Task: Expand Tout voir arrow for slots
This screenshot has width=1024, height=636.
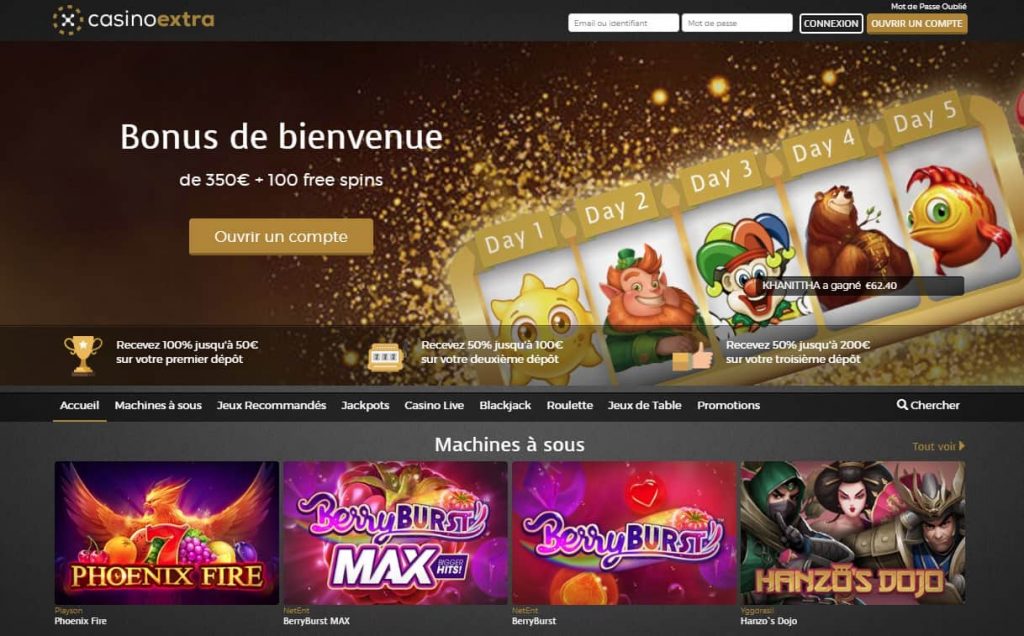Action: [961, 446]
